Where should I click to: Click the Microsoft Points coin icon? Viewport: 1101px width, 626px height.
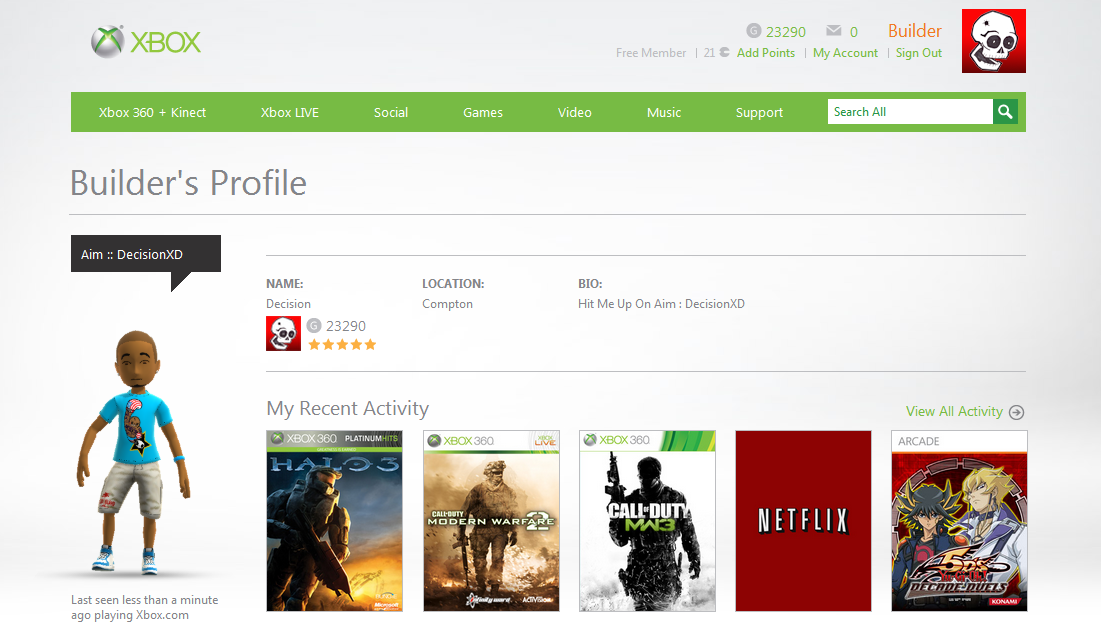click(x=725, y=53)
